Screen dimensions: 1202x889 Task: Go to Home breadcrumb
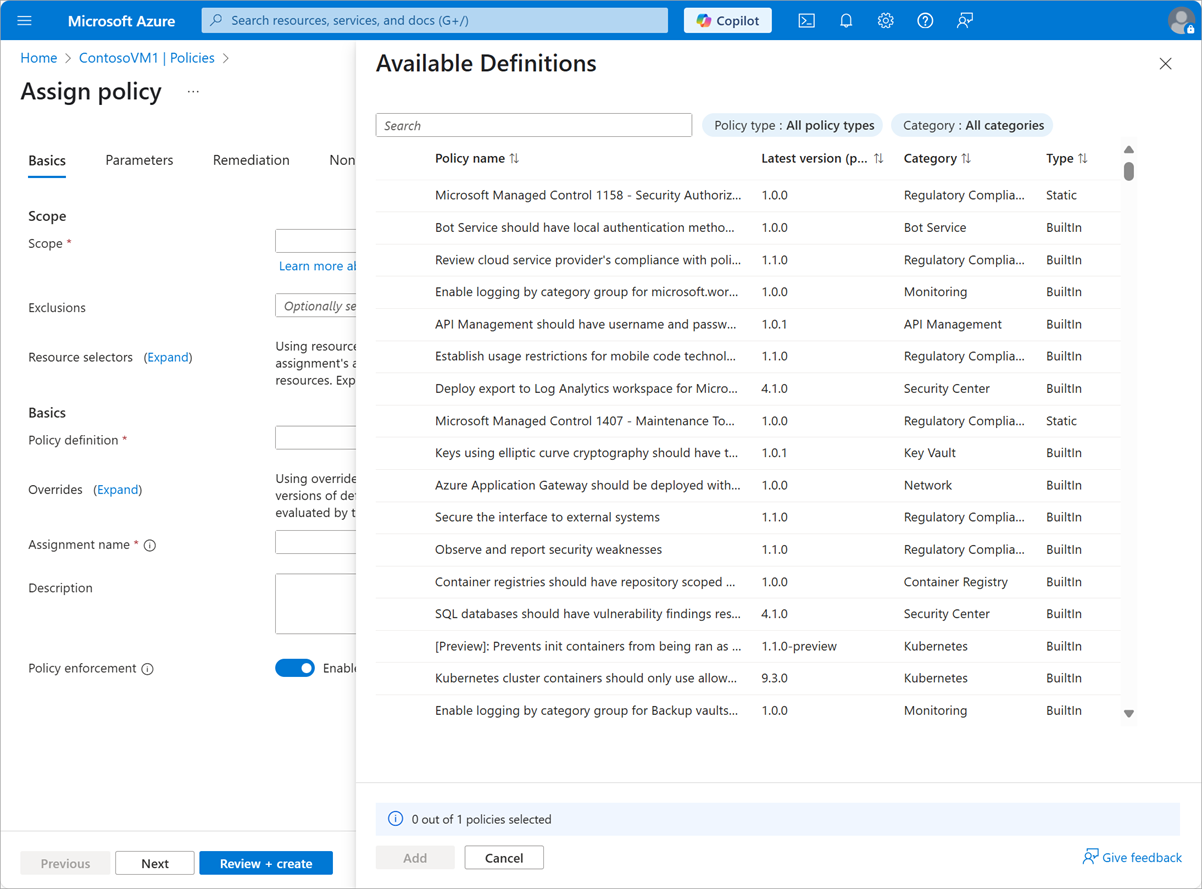pos(39,58)
